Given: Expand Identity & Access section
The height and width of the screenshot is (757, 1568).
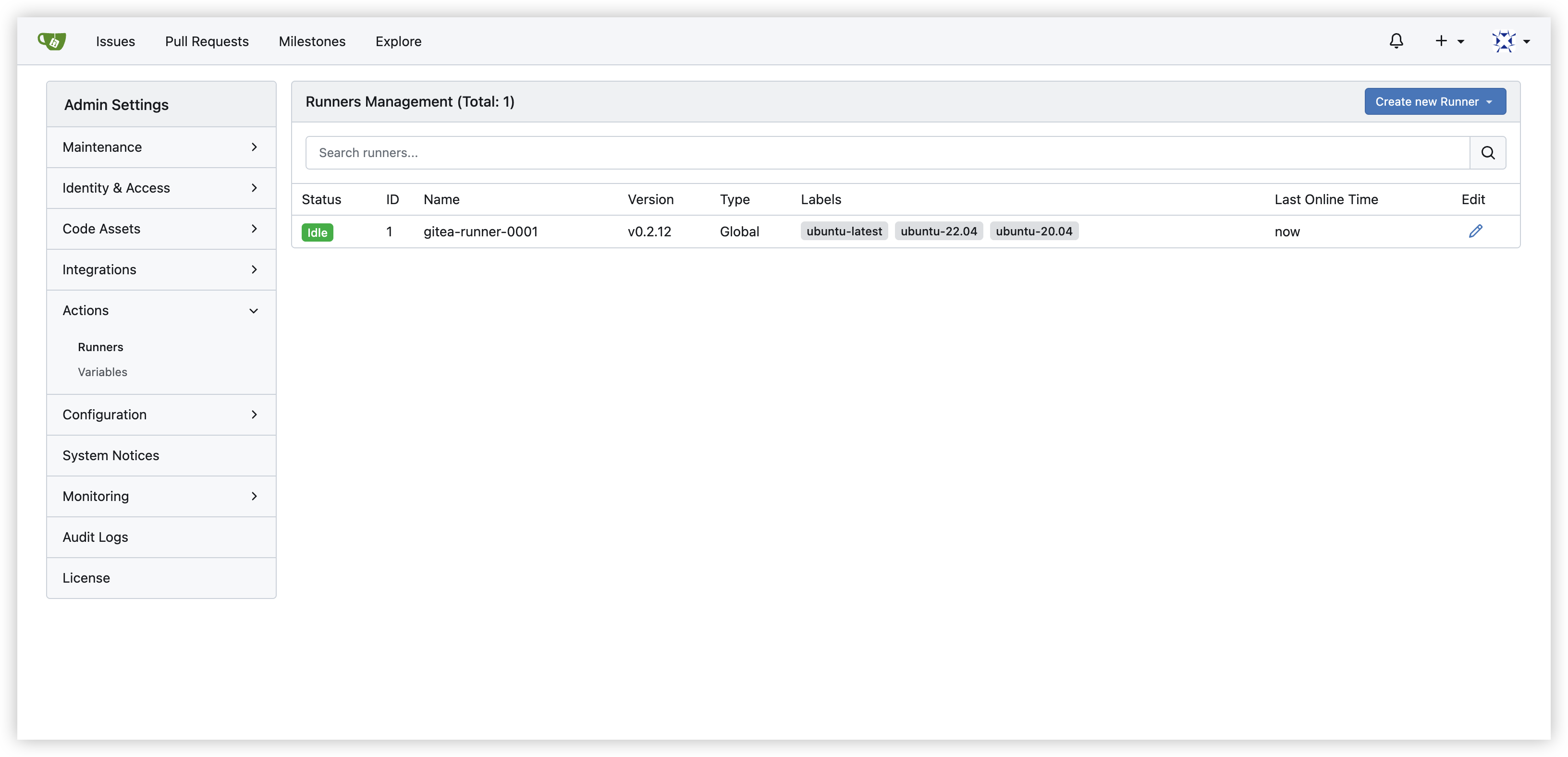Looking at the screenshot, I should [161, 188].
